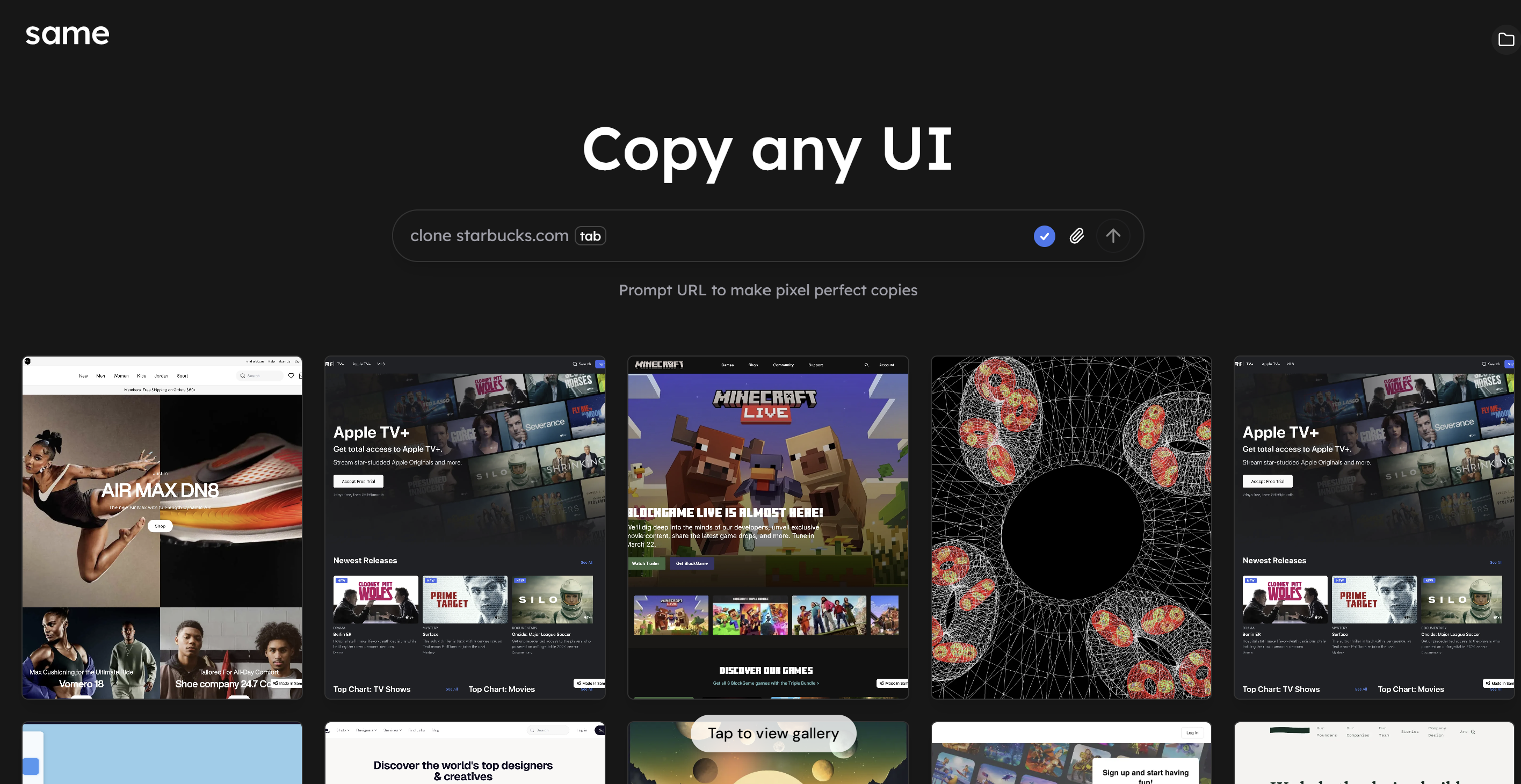Click Made in Same badge on Nike preview

point(287,683)
